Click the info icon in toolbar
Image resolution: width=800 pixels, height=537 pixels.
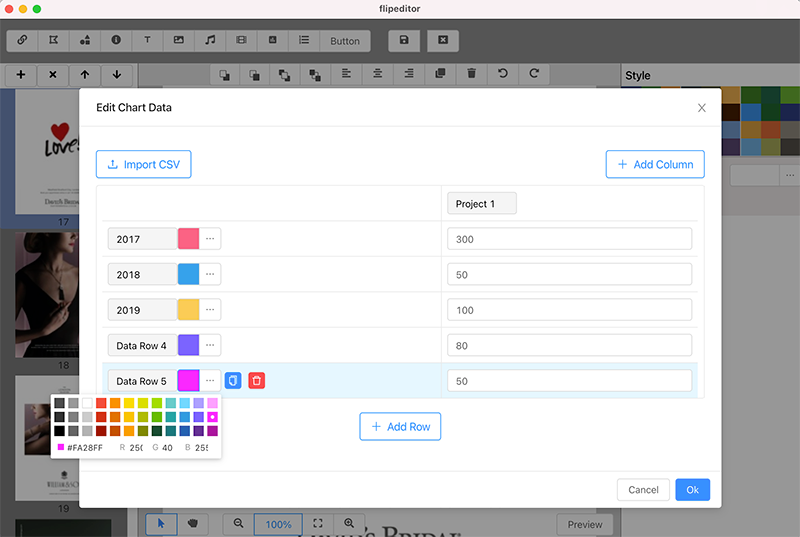point(116,40)
